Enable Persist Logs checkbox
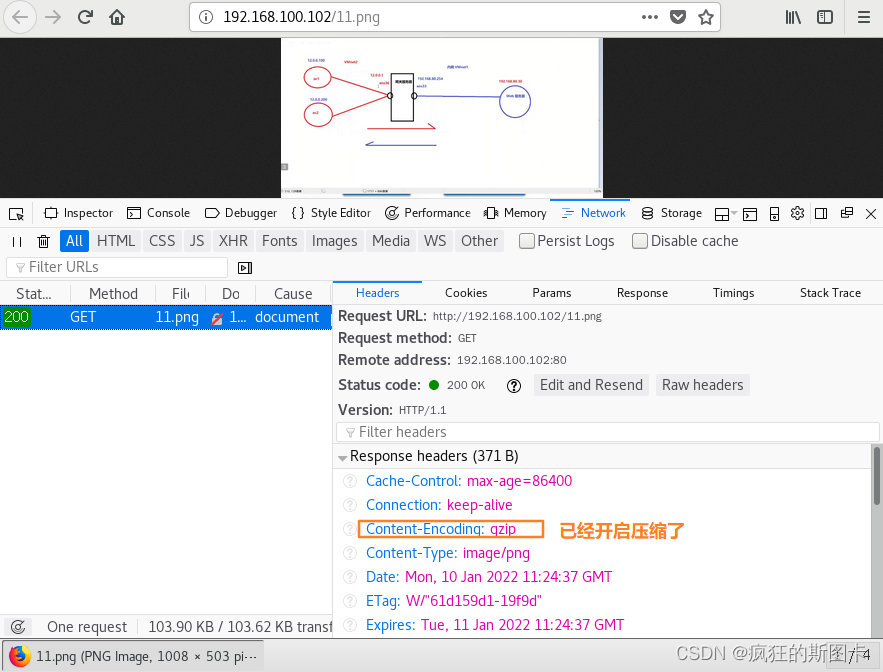883x672 pixels. point(527,241)
